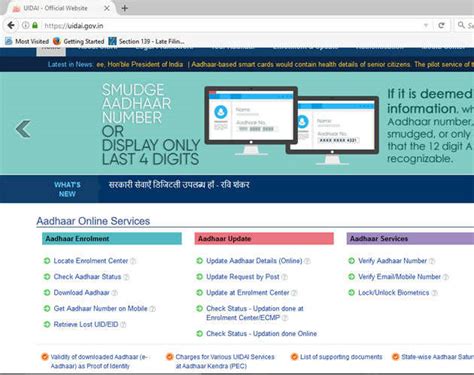Click green arrow icon before Verify Aadhaar Number
The width and height of the screenshot is (474, 375).
[x=351, y=261]
